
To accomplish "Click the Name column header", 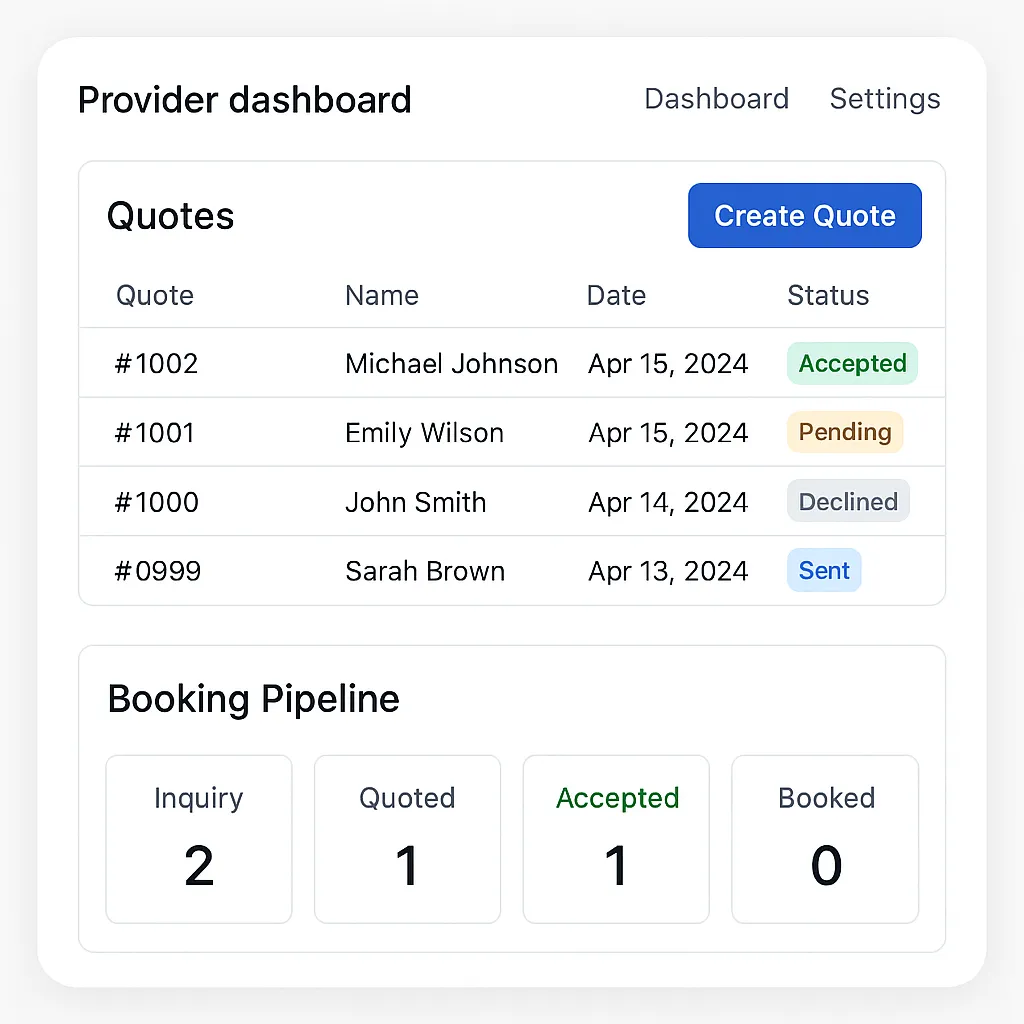I will [382, 296].
